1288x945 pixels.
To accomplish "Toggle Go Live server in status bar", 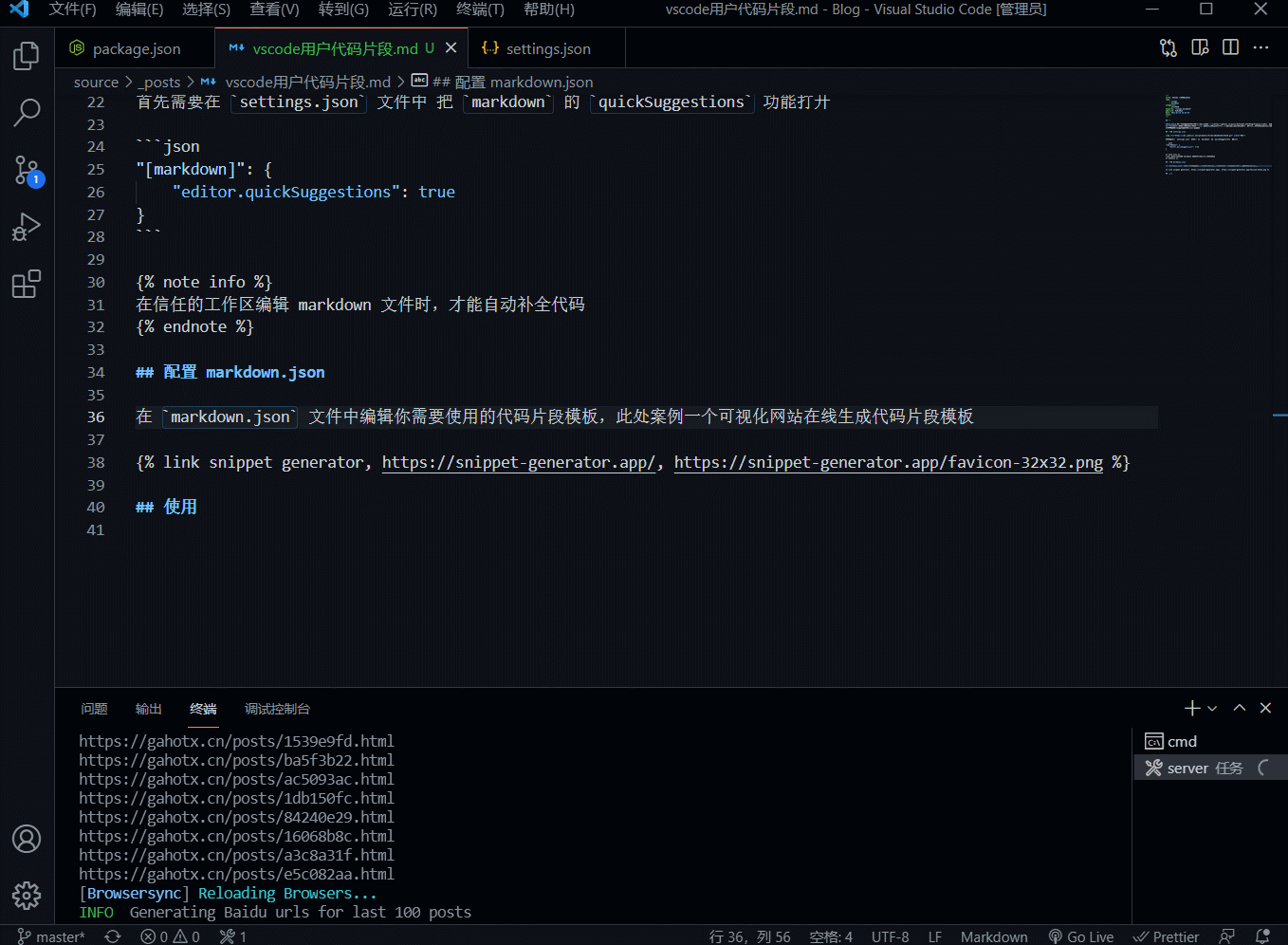I will point(1081,936).
